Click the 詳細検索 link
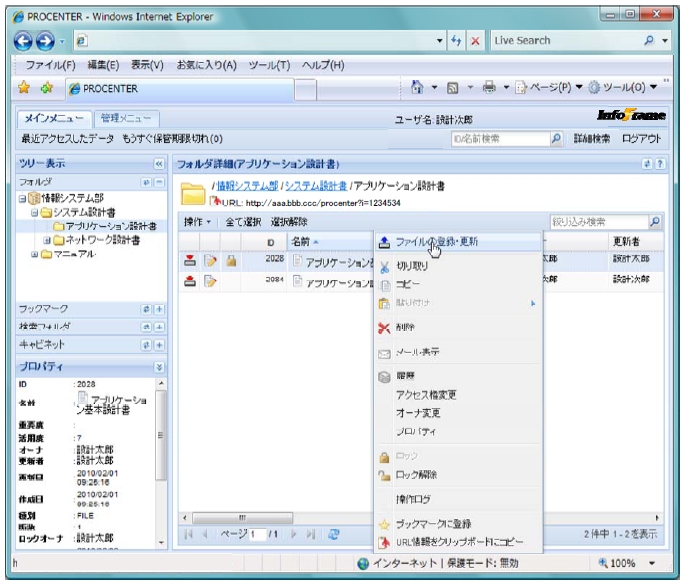Viewport: 684px width, 584px height. [592, 139]
